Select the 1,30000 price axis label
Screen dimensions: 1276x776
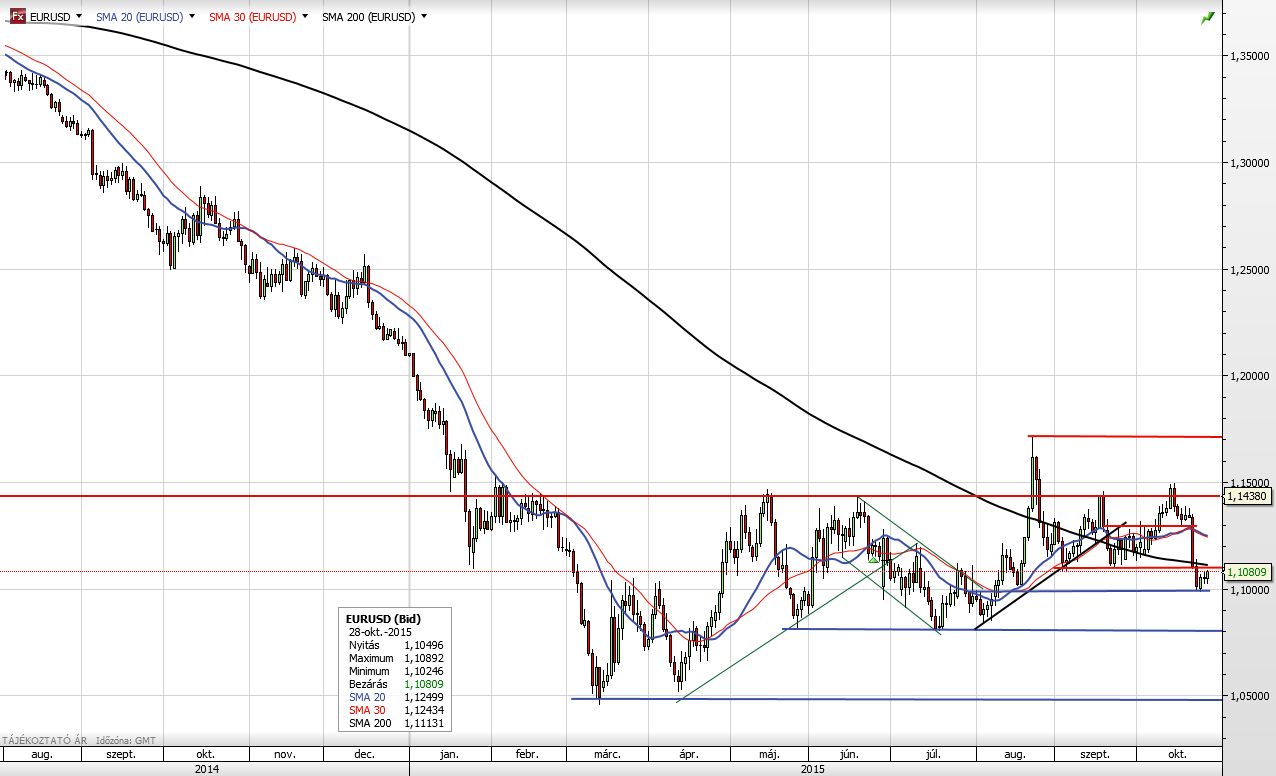(1249, 162)
